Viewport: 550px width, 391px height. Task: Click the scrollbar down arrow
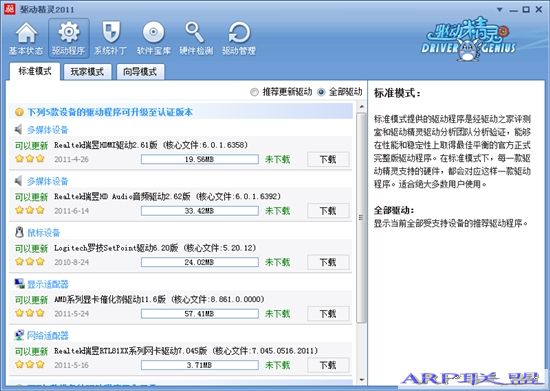click(x=361, y=380)
